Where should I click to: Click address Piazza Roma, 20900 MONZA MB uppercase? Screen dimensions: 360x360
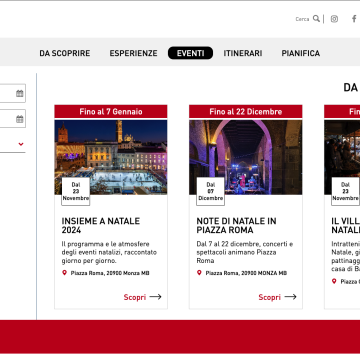click(246, 273)
